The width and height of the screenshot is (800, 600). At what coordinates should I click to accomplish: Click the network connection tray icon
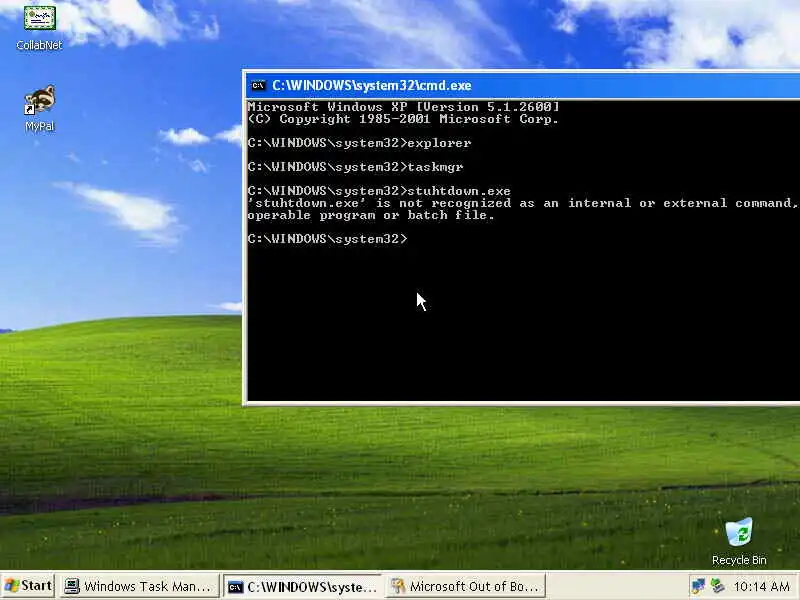pos(697,586)
